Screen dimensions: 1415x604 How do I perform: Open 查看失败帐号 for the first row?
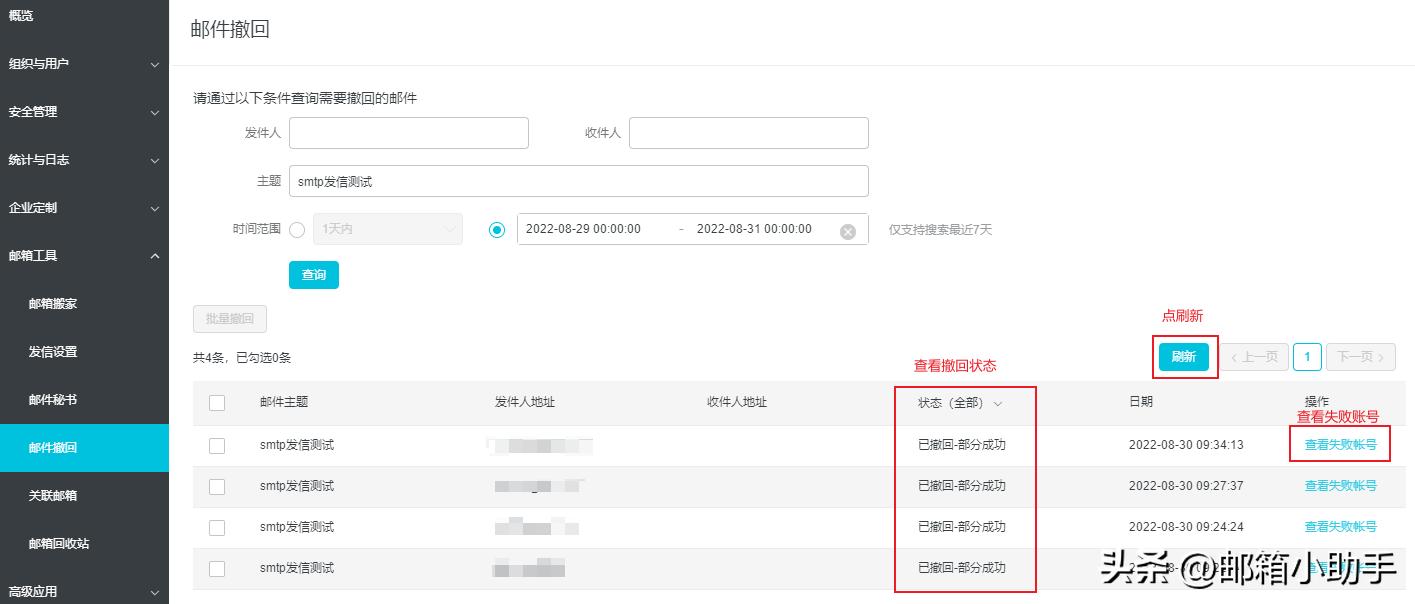tap(1340, 444)
